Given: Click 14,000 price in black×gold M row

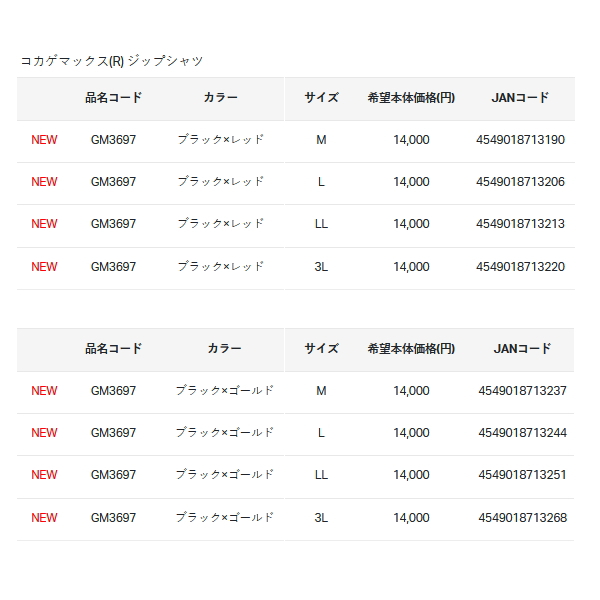Looking at the screenshot, I should 411,391.
